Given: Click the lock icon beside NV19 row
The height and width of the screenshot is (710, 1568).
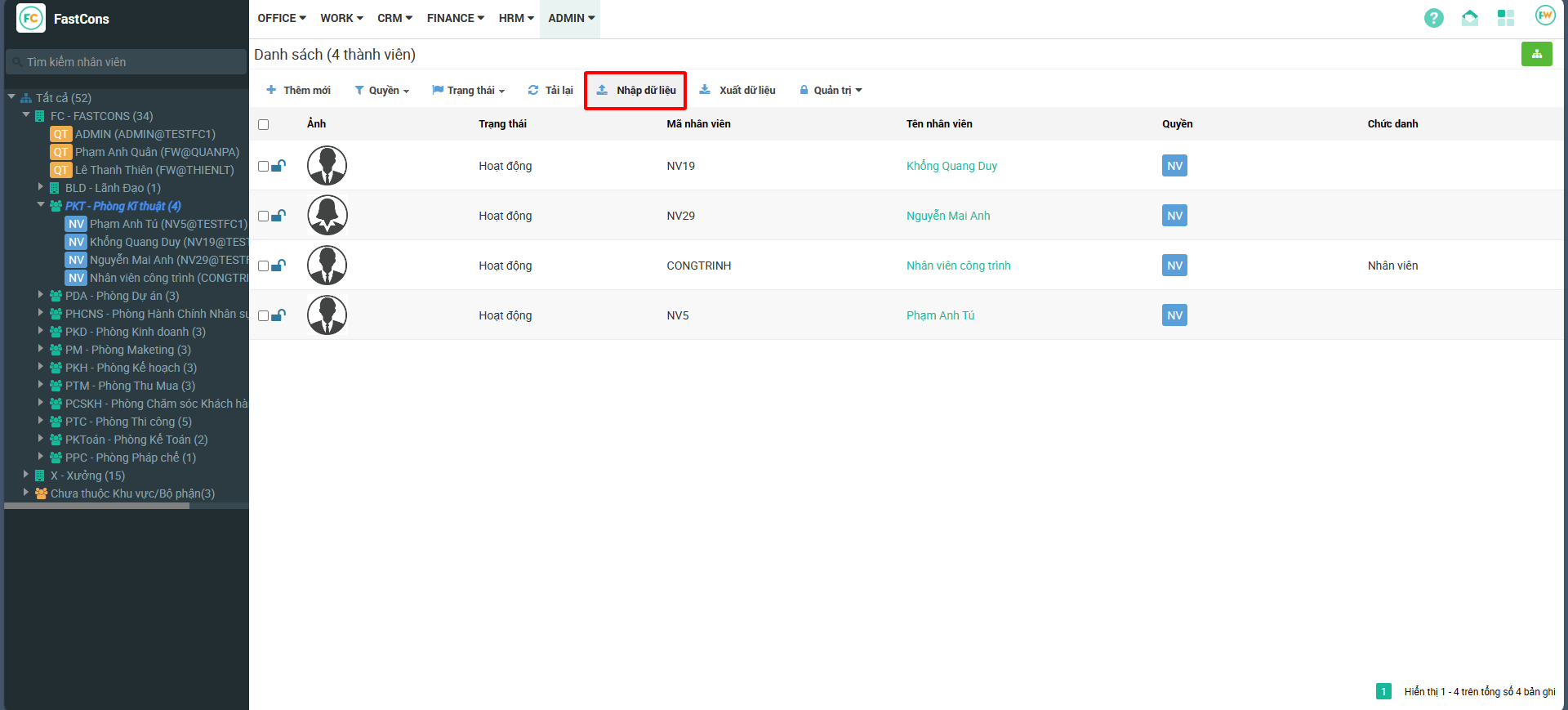Looking at the screenshot, I should [278, 166].
